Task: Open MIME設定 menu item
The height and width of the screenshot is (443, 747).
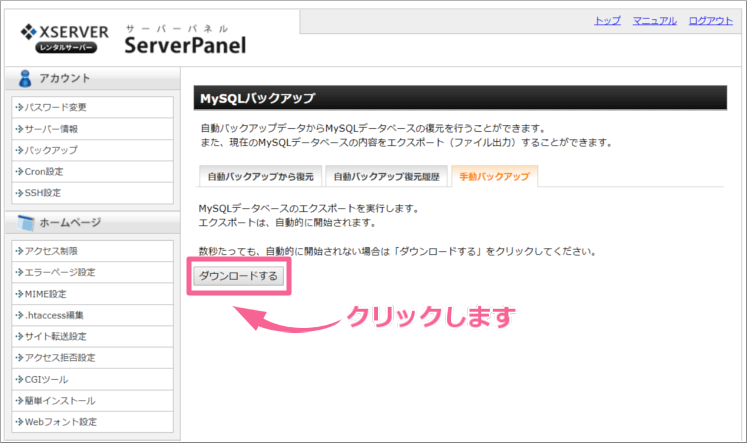Action: (92, 294)
